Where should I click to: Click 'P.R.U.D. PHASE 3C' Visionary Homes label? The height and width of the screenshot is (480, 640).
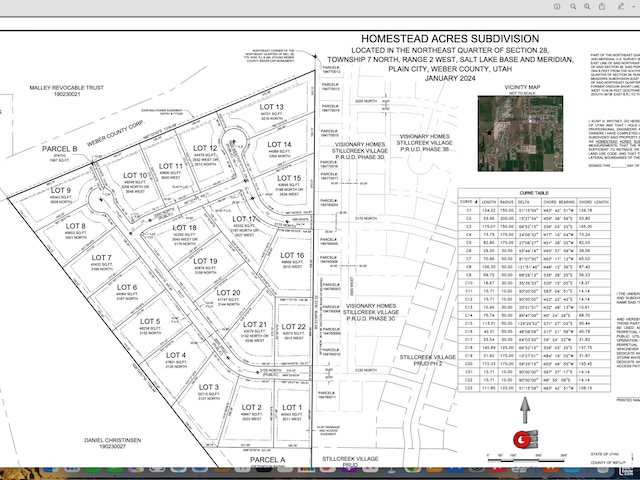(371, 318)
